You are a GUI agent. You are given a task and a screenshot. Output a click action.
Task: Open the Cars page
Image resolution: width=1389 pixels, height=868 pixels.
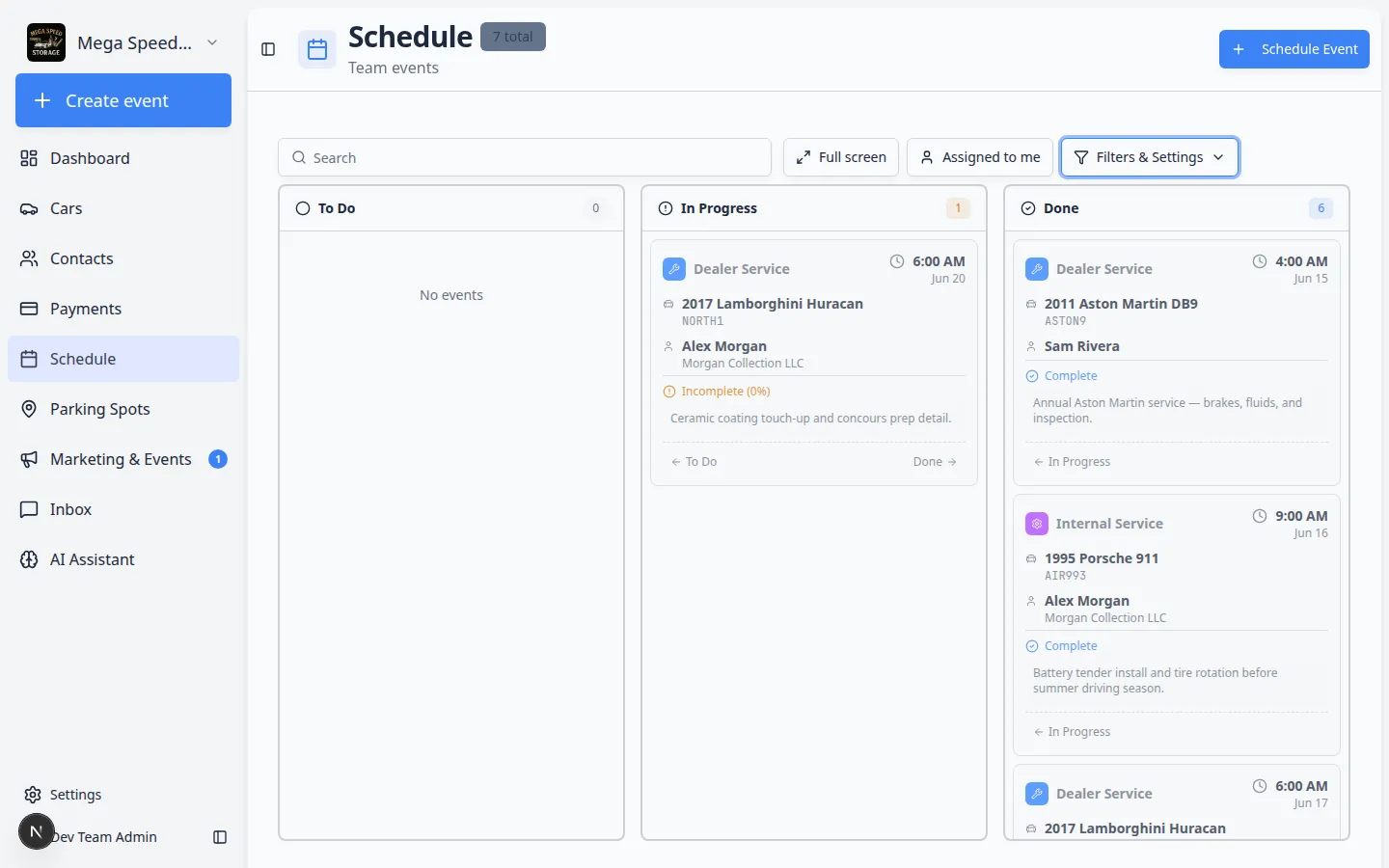point(123,208)
